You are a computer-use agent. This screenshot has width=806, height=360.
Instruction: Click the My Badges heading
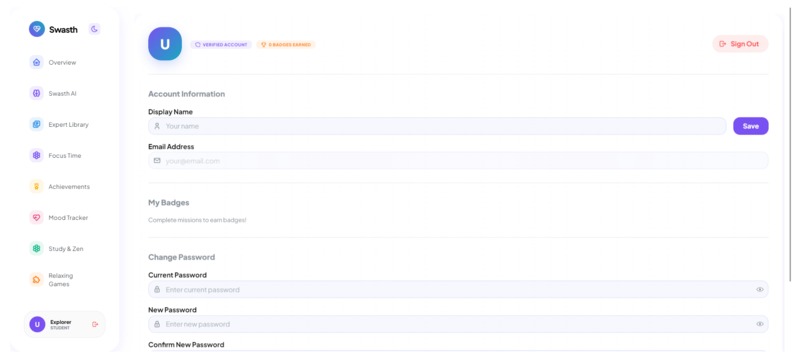click(x=169, y=203)
